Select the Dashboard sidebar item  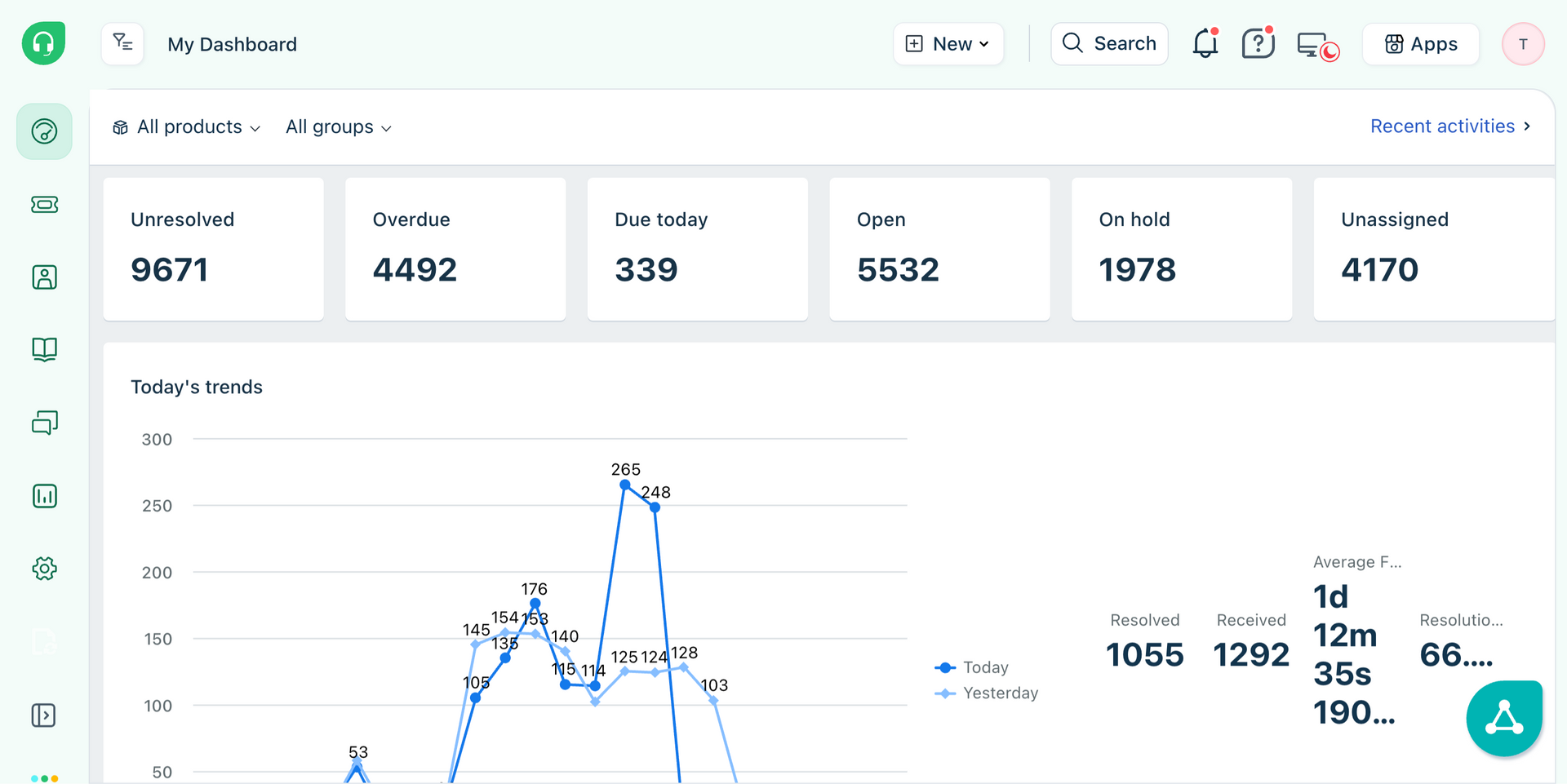pos(44,131)
